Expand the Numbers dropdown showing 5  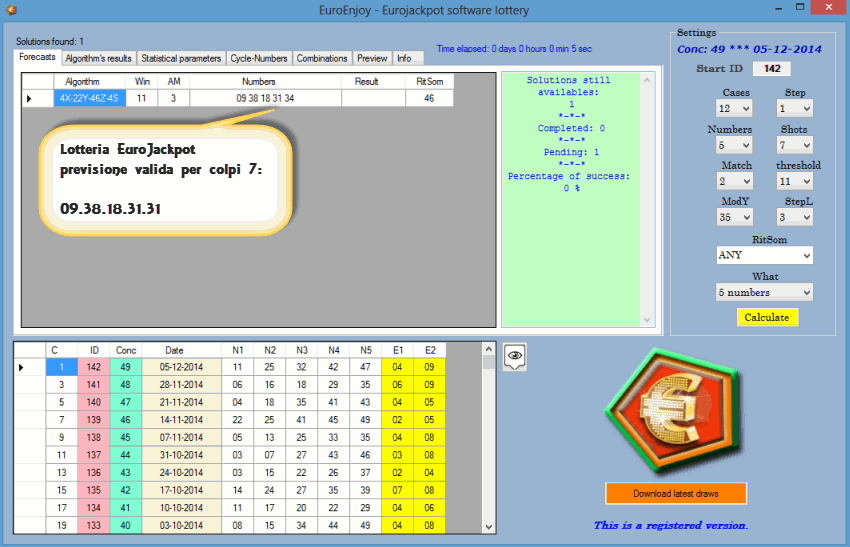tap(734, 145)
